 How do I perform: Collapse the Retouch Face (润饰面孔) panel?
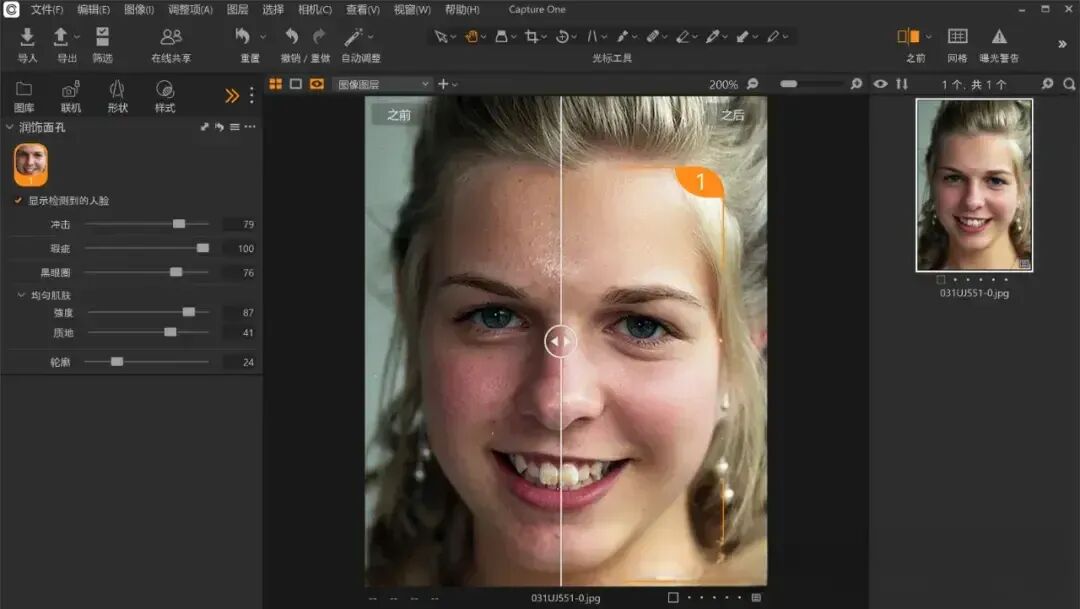click(10, 127)
